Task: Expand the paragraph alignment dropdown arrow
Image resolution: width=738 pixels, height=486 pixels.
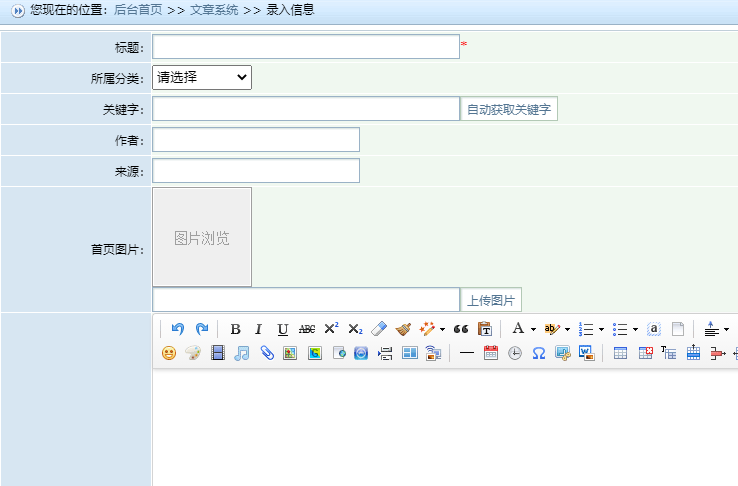Action: click(726, 329)
